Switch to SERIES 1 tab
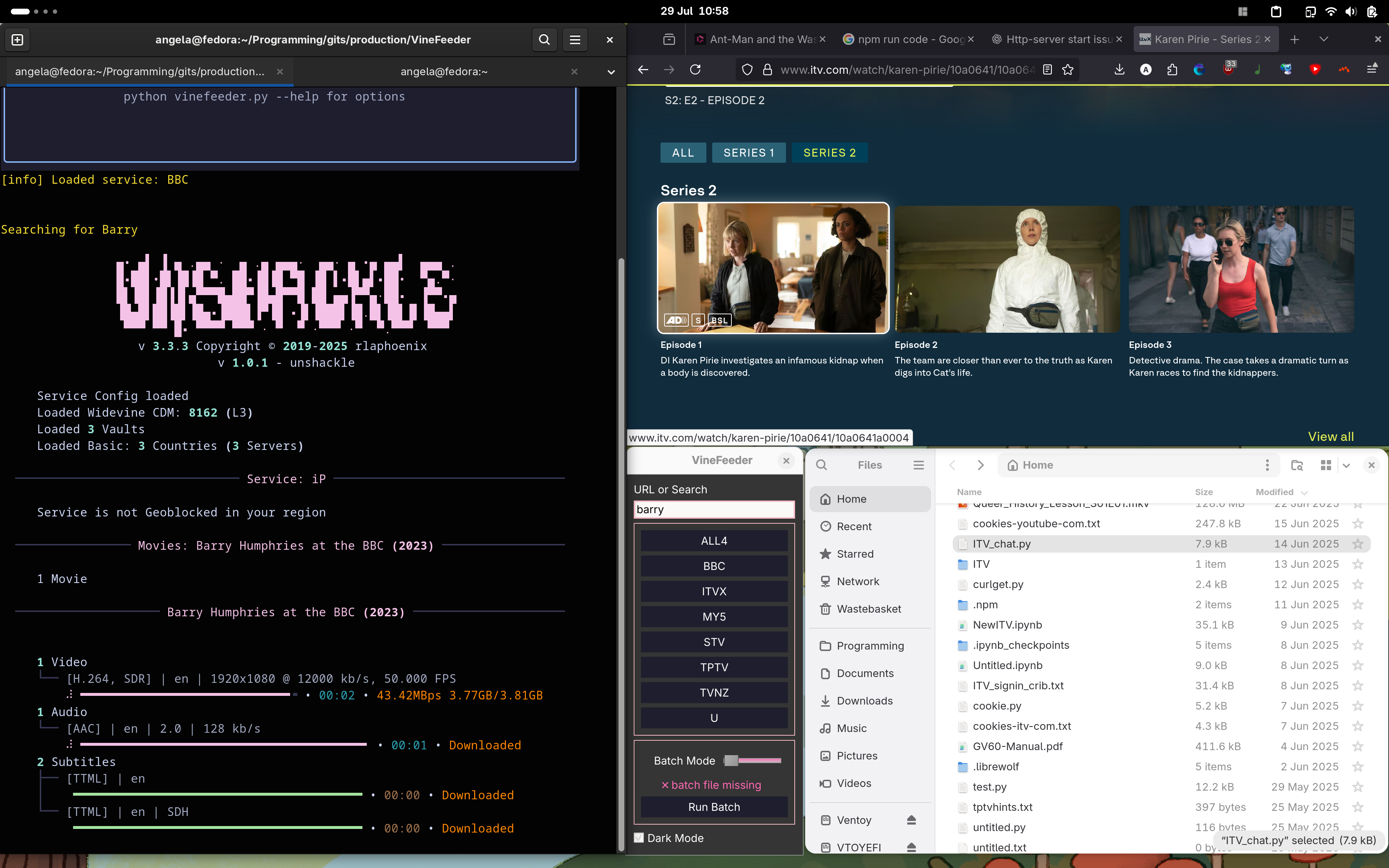Image resolution: width=1389 pixels, height=868 pixels. point(748,153)
